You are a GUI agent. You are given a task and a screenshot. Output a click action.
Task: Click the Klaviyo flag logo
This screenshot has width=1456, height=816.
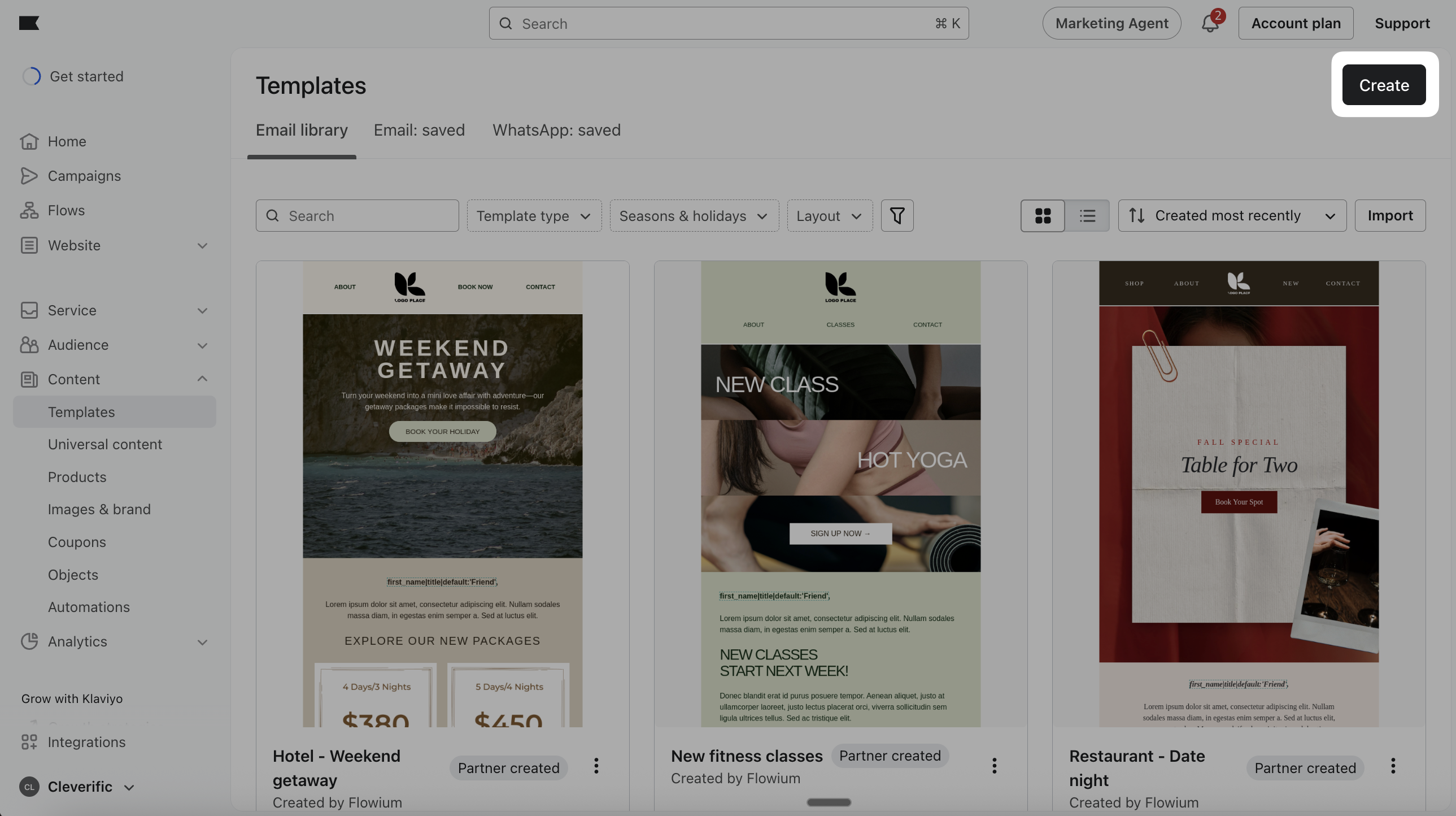point(29,23)
